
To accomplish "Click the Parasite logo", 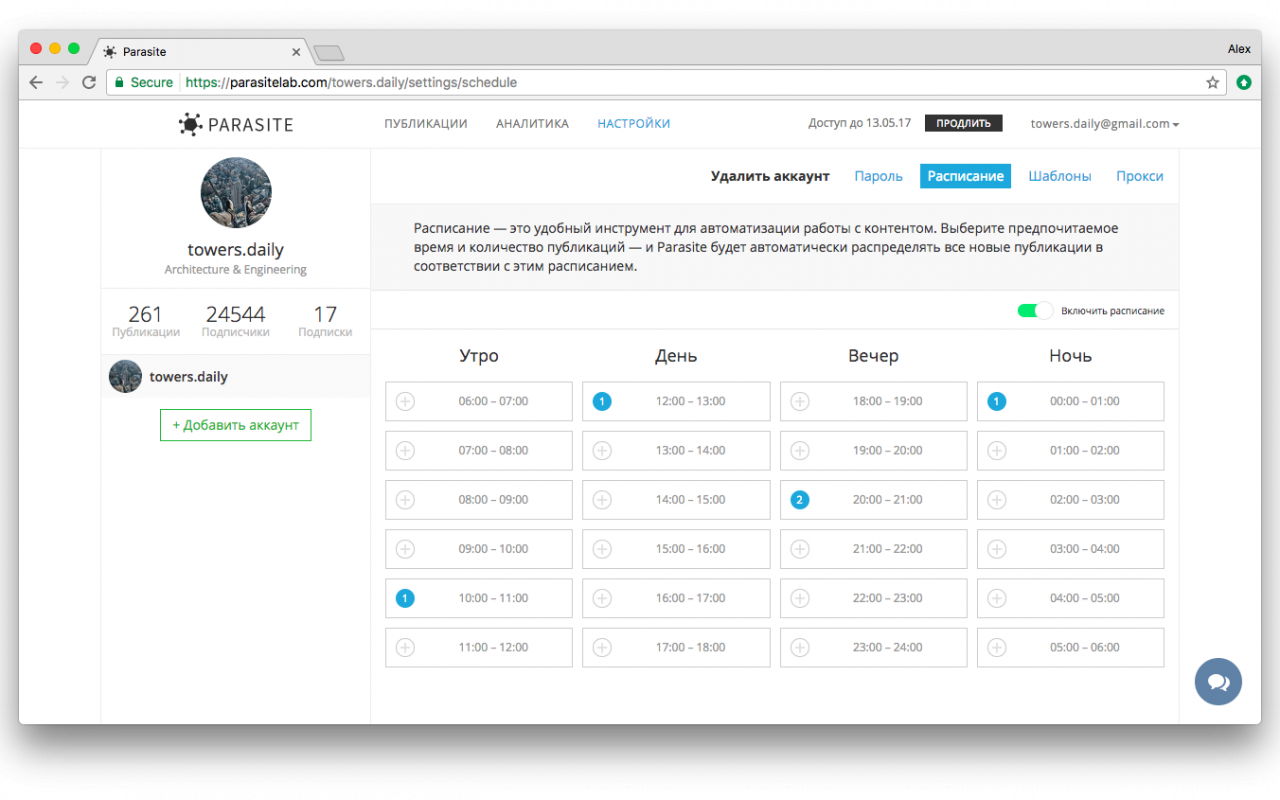I will tap(236, 124).
